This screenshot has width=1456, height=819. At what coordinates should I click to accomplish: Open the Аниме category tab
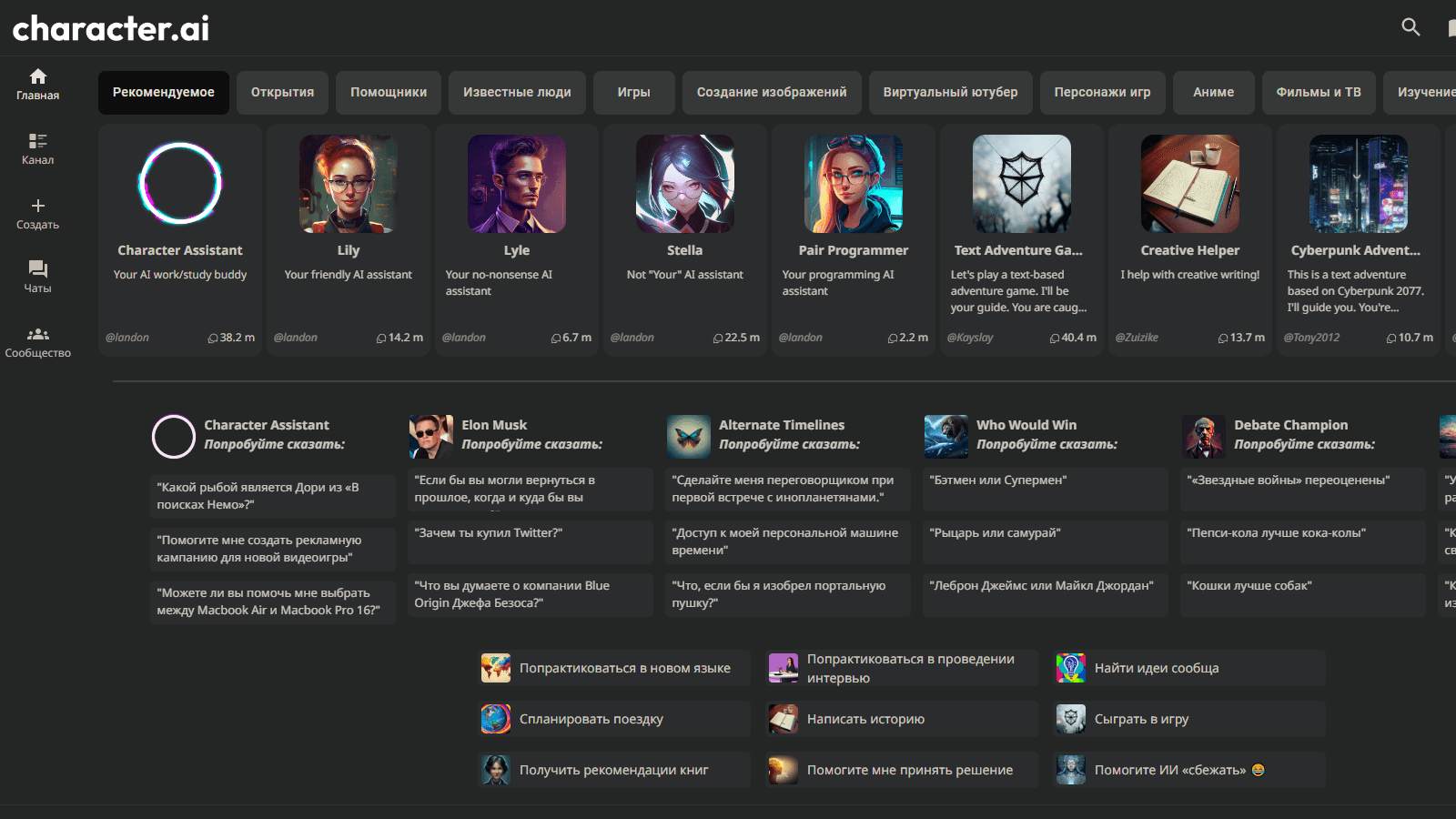[x=1213, y=93]
